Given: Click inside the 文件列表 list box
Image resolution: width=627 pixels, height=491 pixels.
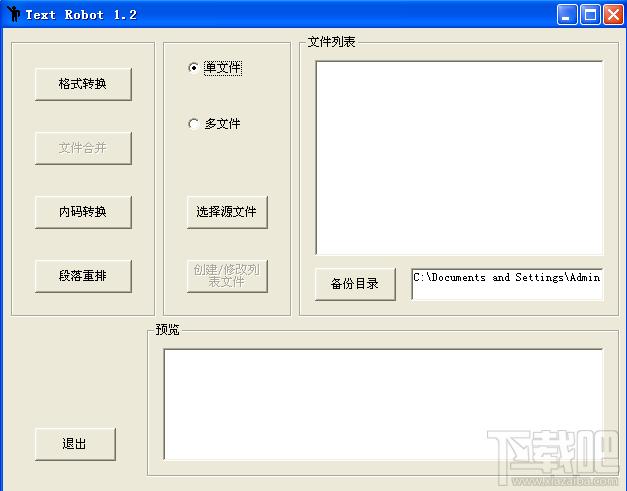Looking at the screenshot, I should (459, 158).
